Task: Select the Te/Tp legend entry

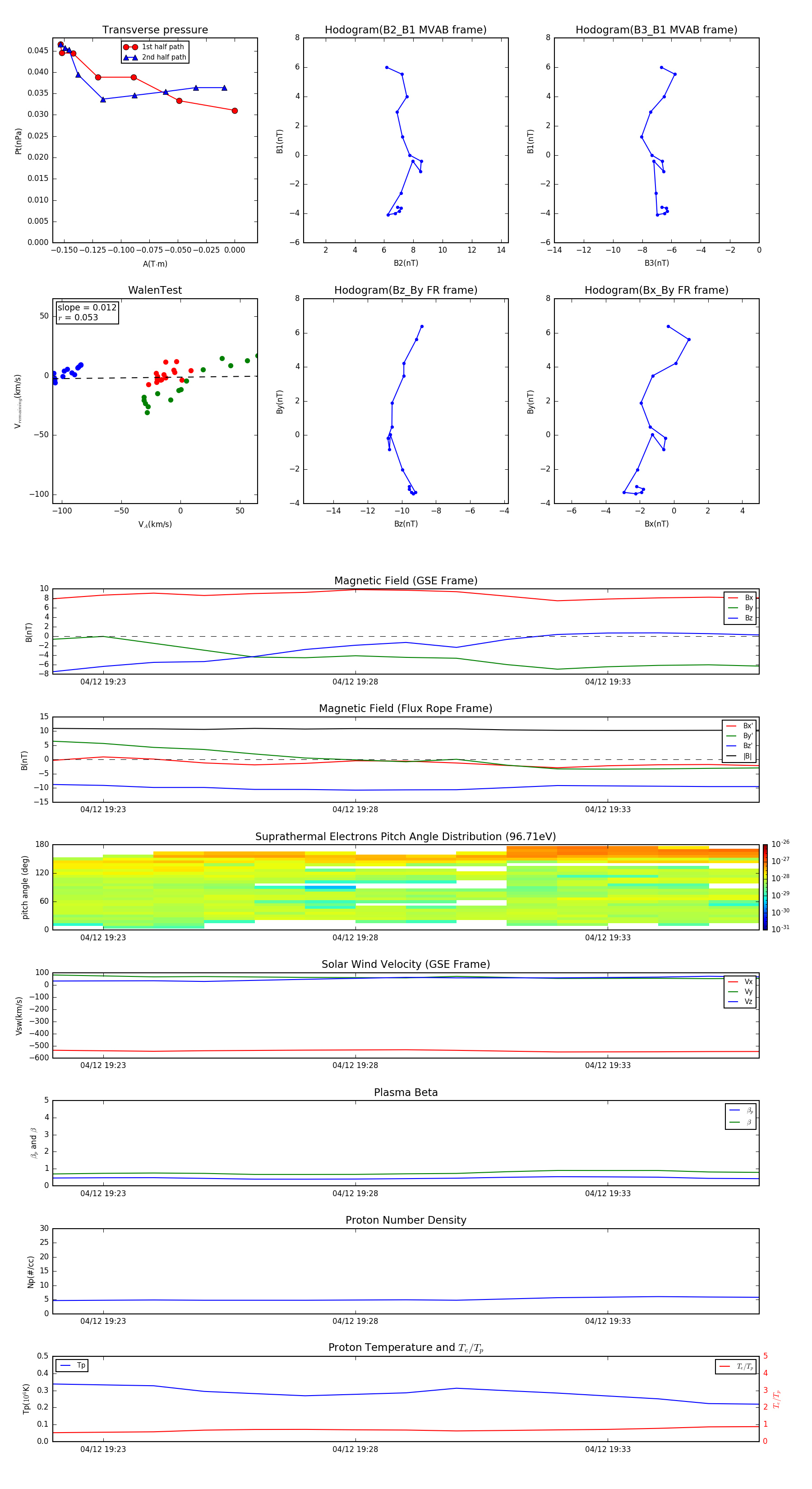Action: pos(736,1367)
